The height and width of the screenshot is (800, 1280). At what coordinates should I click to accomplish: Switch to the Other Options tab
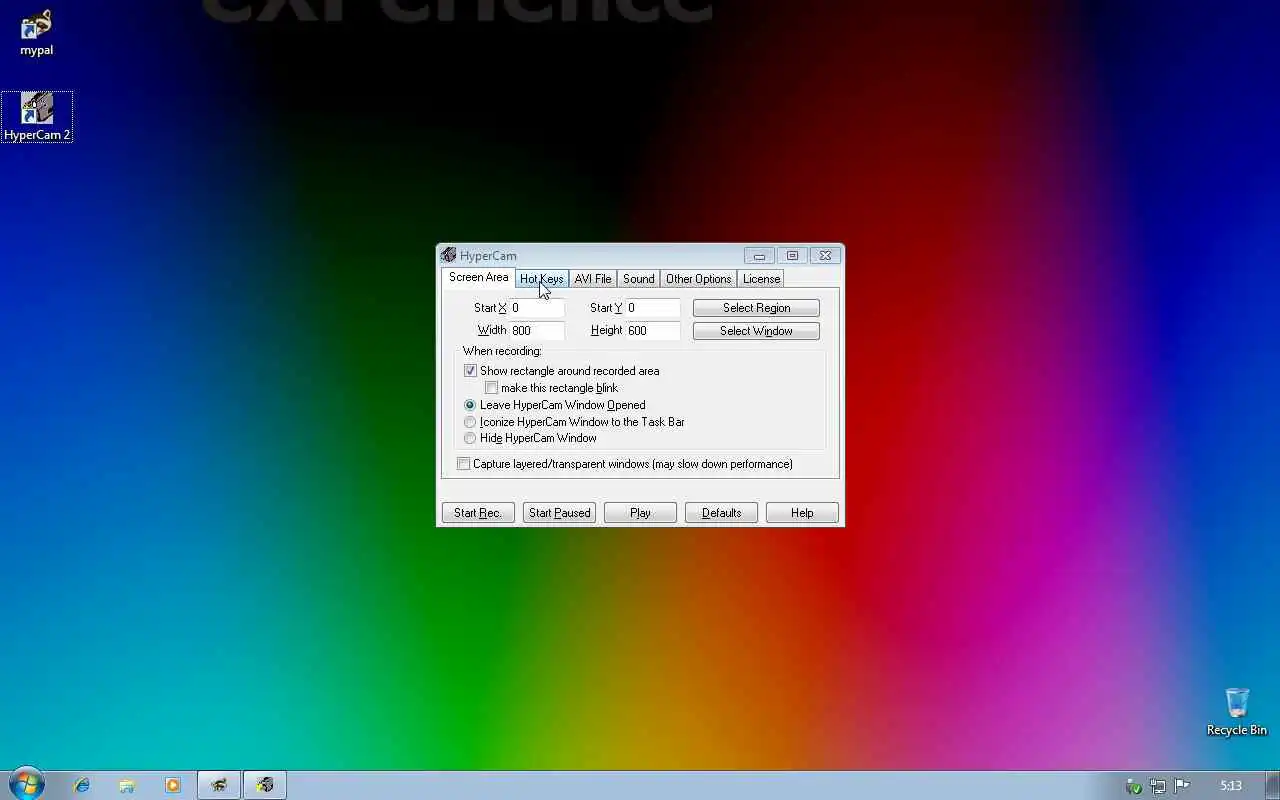pos(698,279)
